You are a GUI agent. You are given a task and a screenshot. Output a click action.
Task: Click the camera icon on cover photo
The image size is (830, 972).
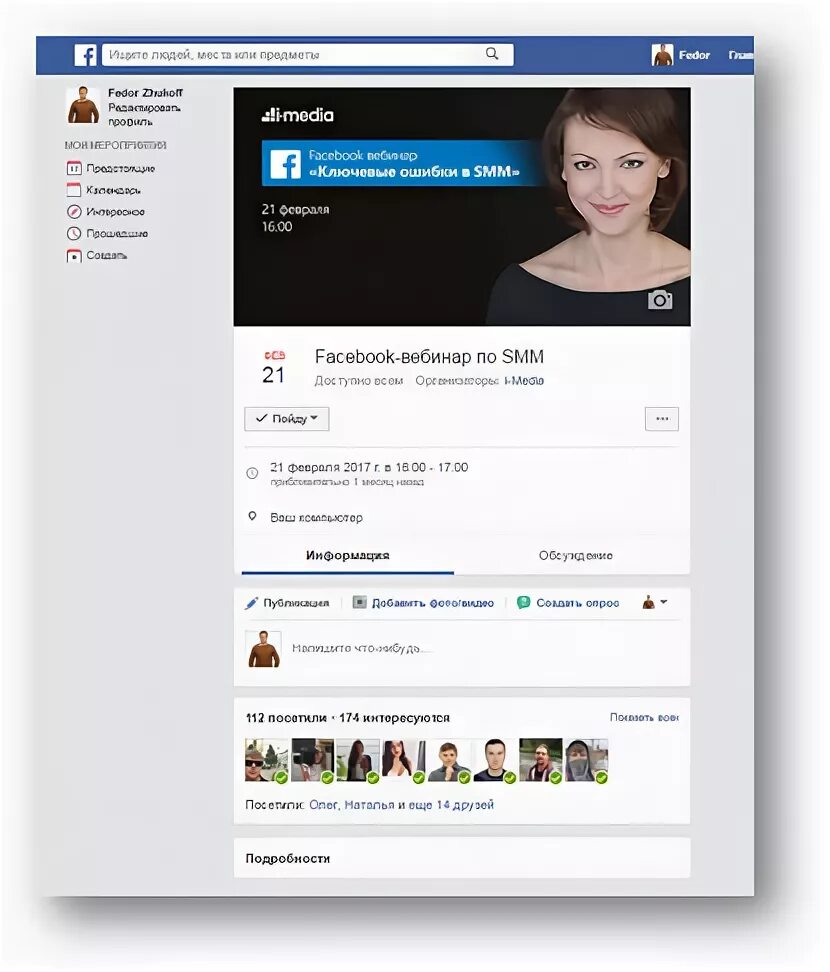660,300
